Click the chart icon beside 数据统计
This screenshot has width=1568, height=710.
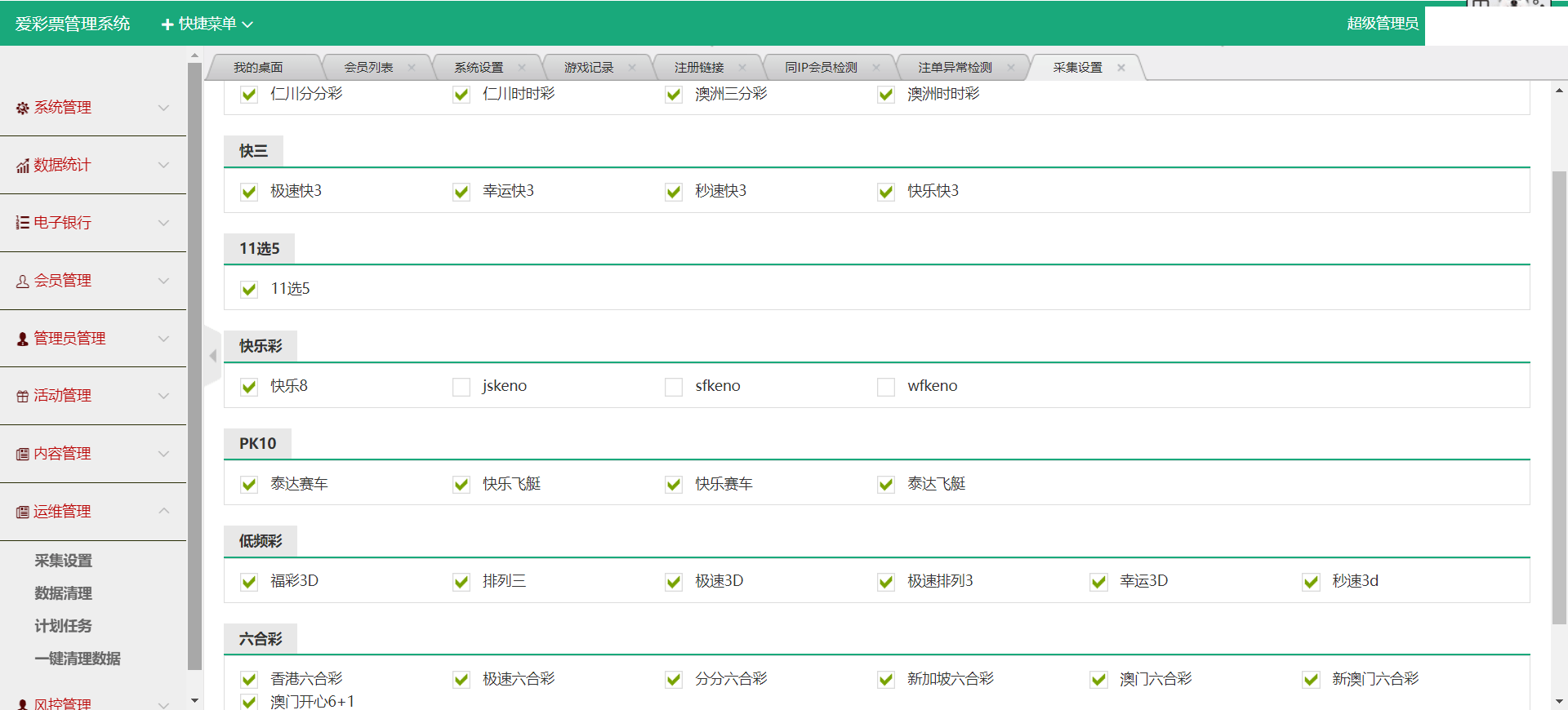(22, 166)
